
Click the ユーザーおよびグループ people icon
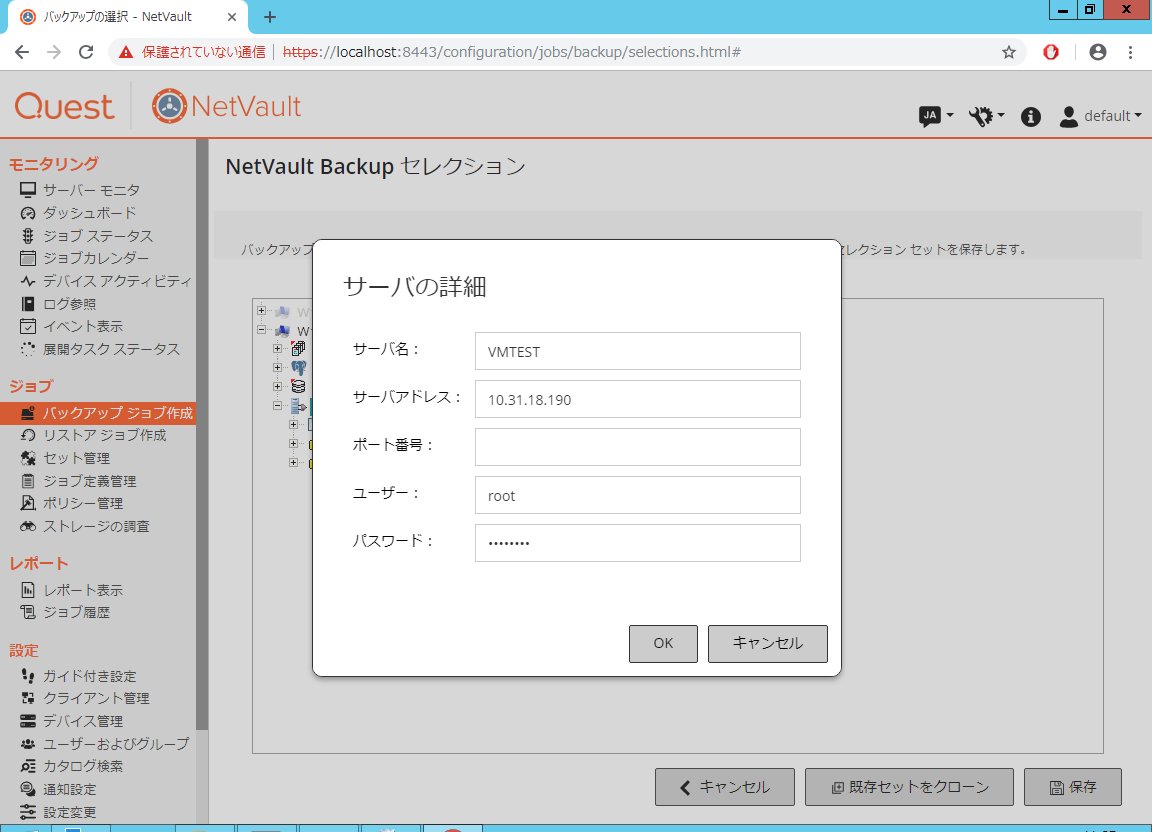coord(28,744)
